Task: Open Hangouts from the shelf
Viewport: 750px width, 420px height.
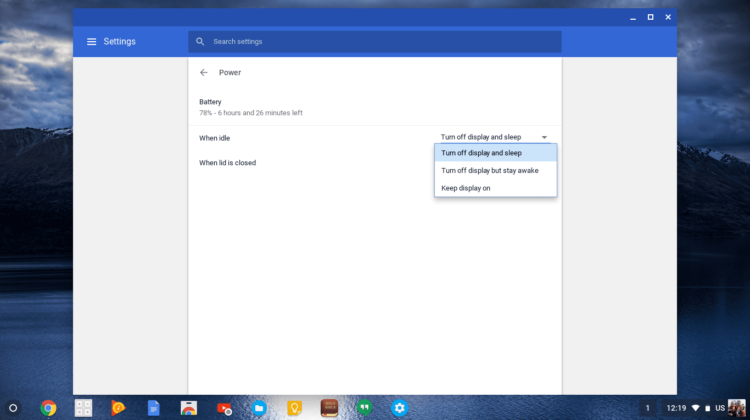Action: point(365,407)
